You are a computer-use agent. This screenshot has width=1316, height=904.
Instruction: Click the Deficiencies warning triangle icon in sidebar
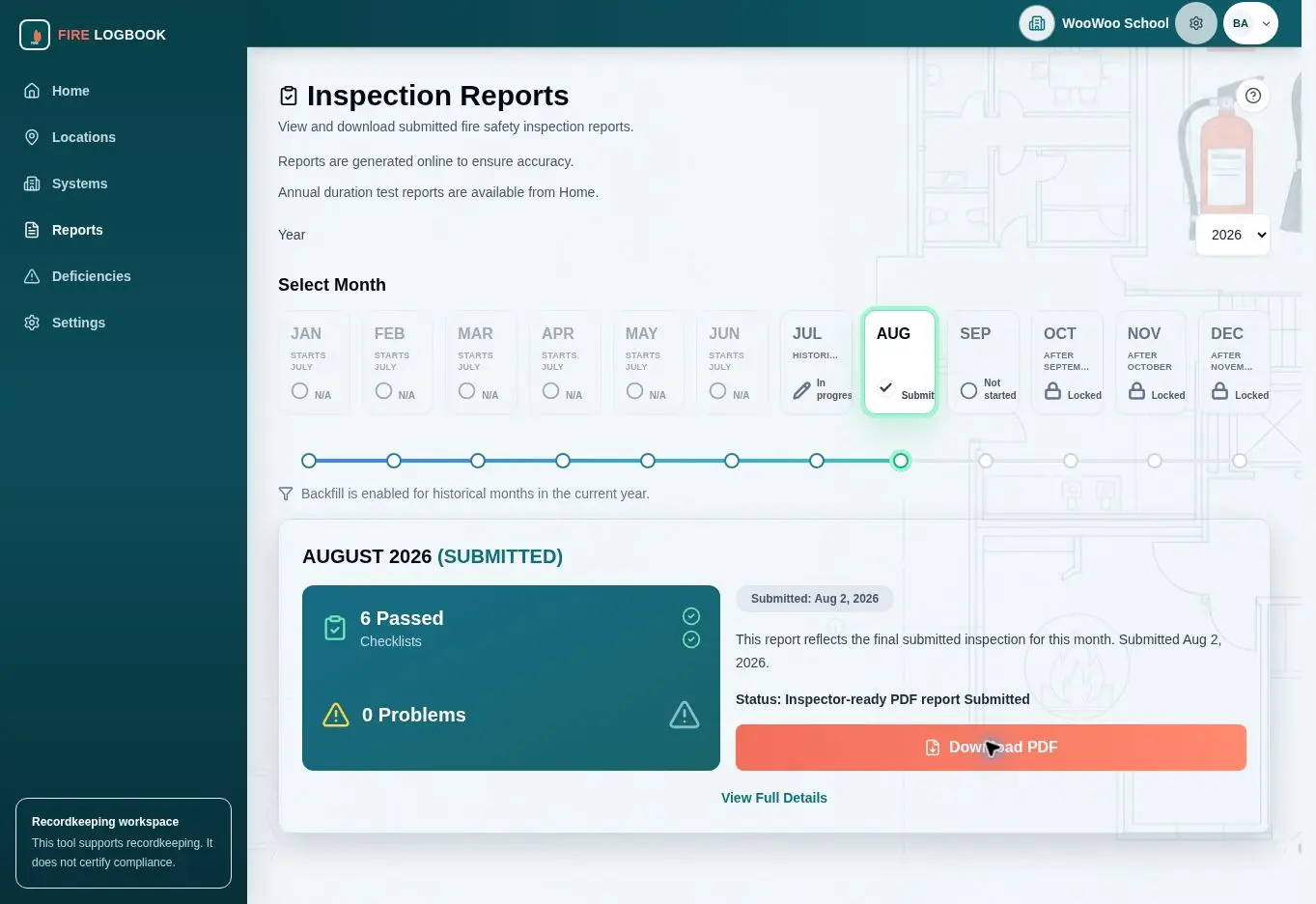coord(32,276)
